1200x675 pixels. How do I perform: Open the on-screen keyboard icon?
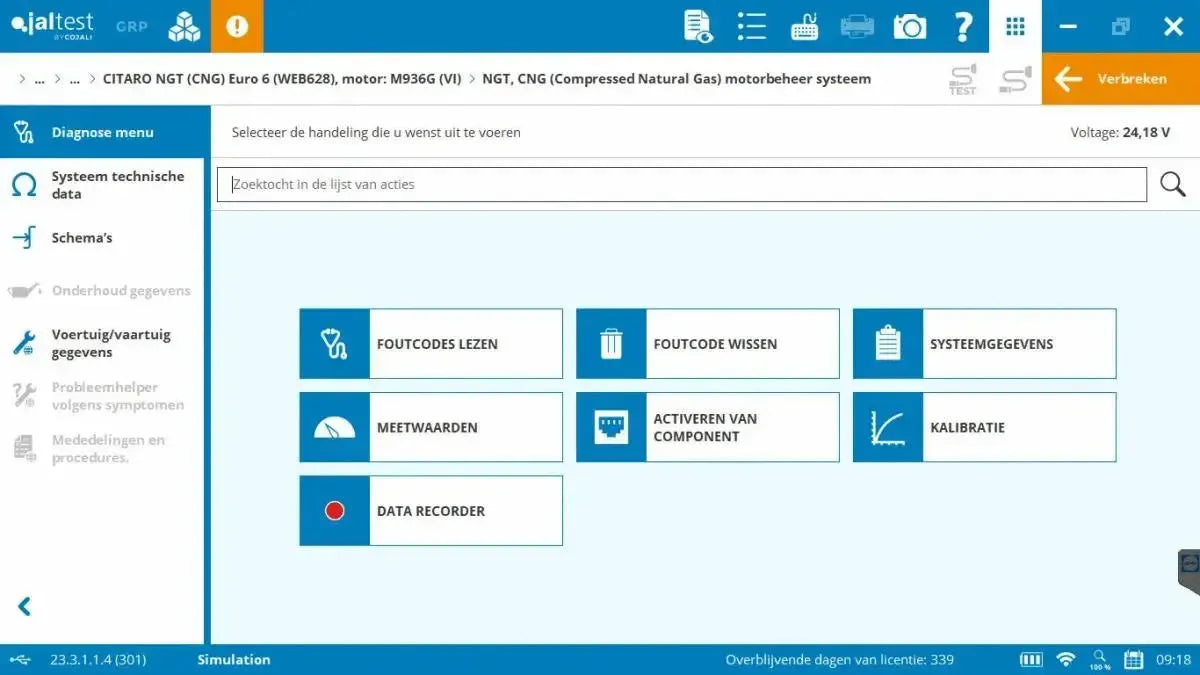coord(804,26)
